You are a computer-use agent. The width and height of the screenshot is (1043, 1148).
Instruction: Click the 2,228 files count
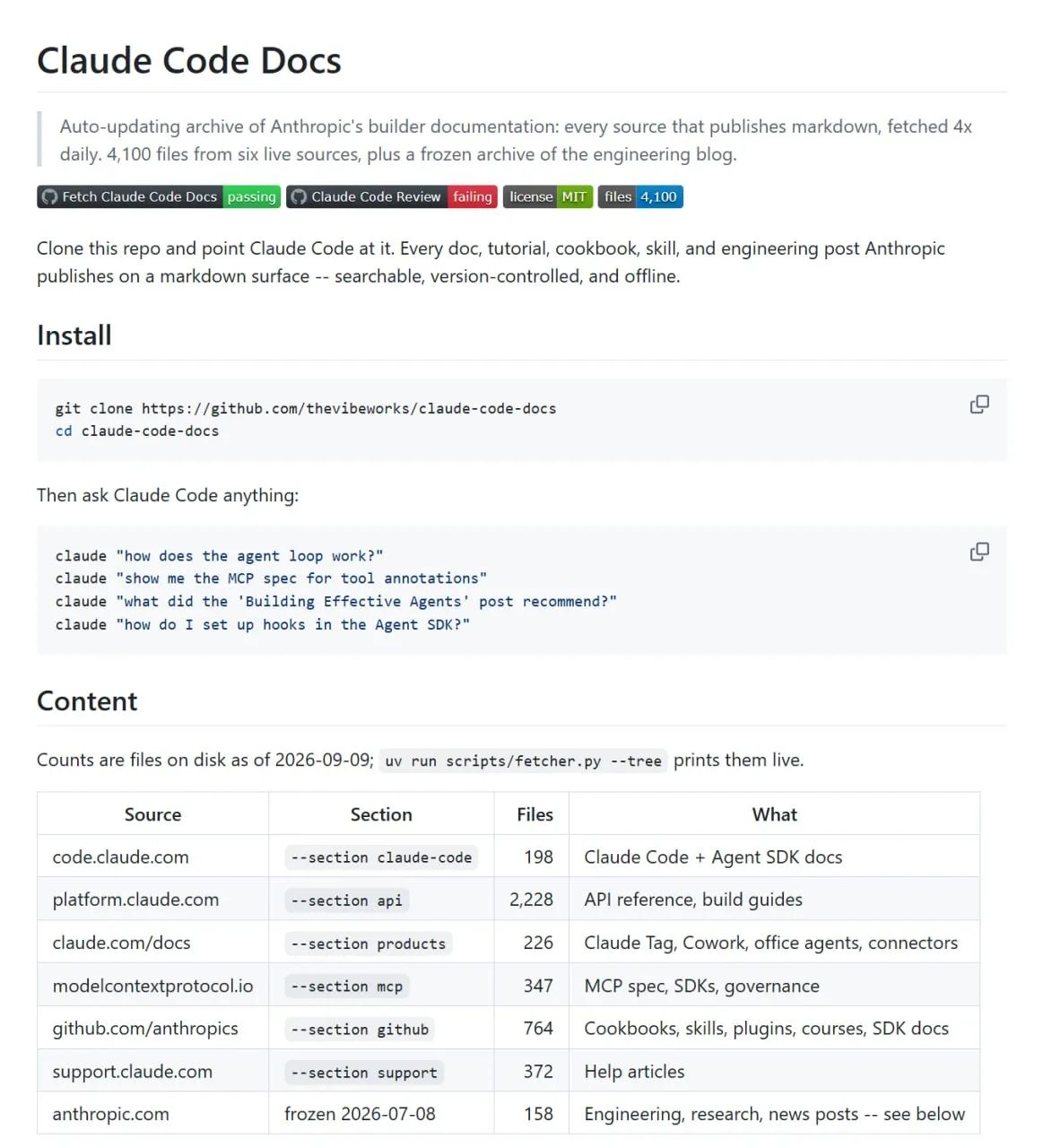531,900
